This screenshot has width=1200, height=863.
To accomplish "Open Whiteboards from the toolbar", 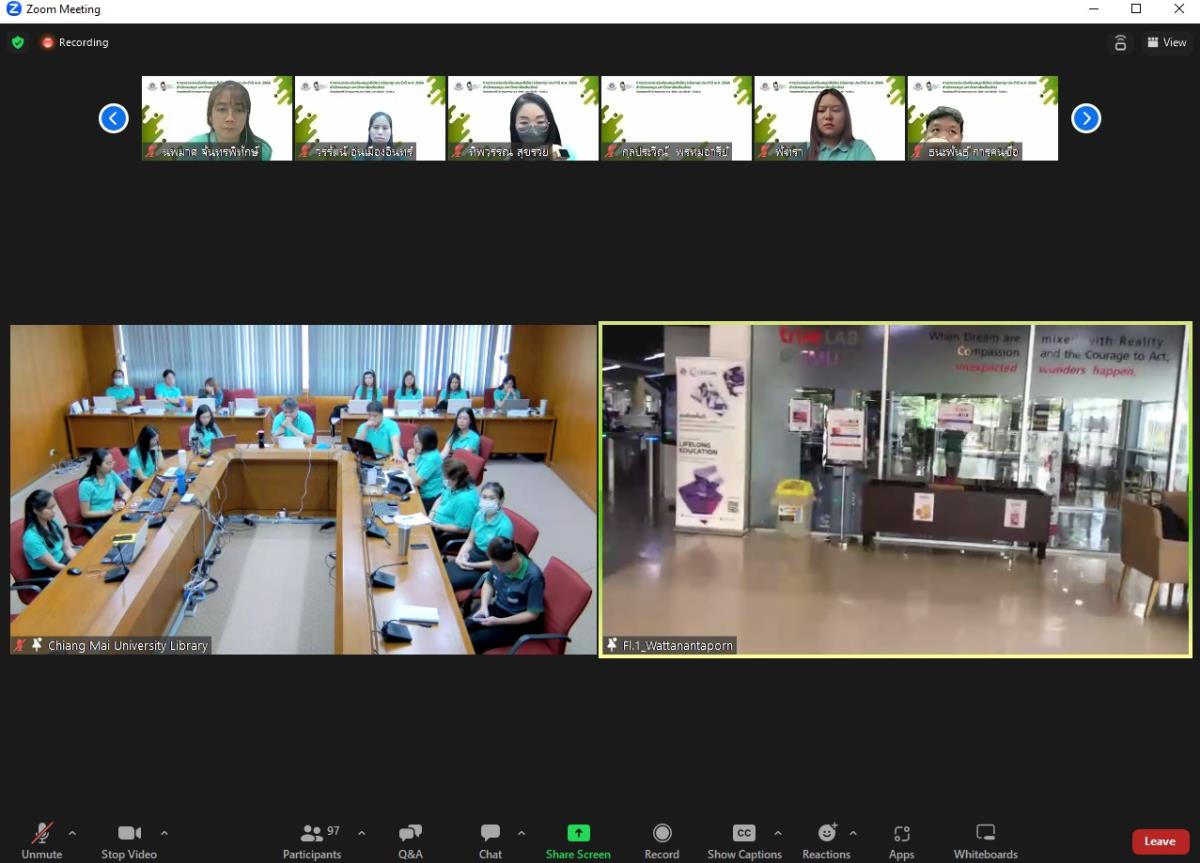I will (x=985, y=840).
